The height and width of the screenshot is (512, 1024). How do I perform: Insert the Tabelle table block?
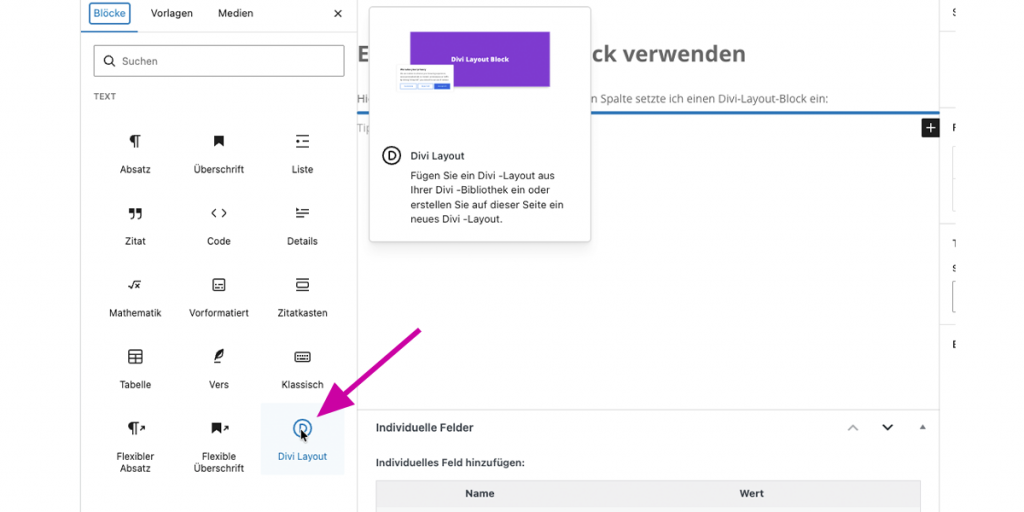[x=135, y=368]
